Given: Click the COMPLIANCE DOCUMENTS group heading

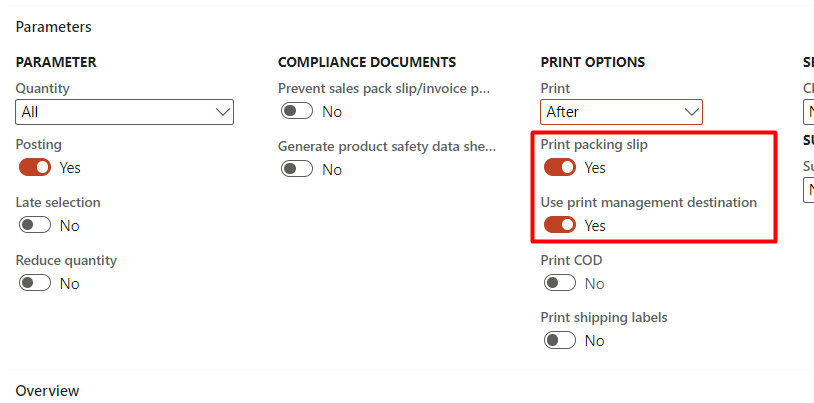Looking at the screenshot, I should point(367,62).
